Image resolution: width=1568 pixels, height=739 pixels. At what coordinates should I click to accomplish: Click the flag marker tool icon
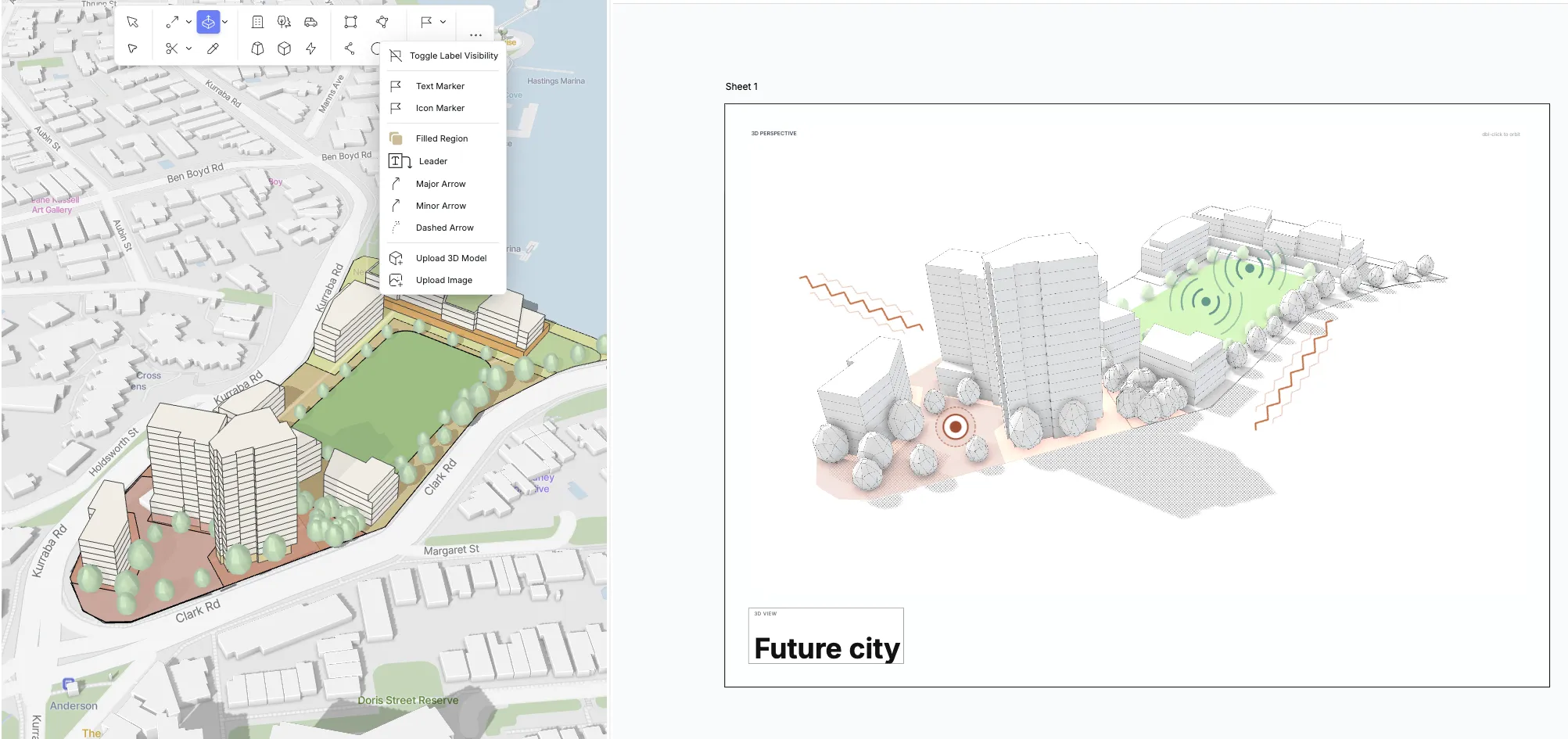click(426, 22)
